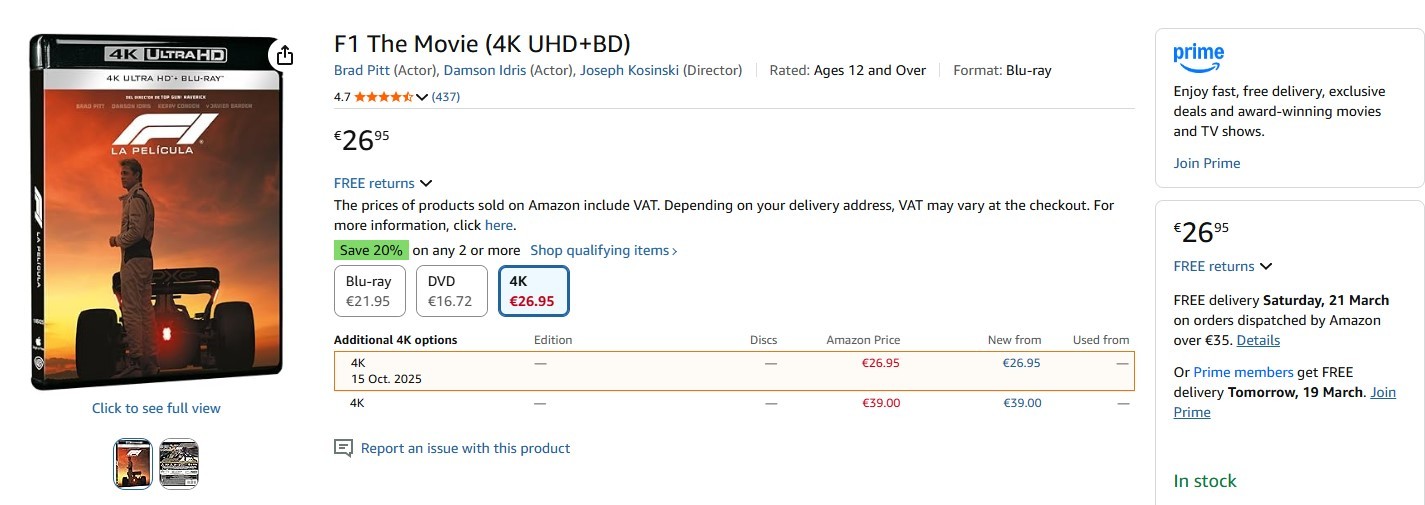Open Brad Pitt actor link

(x=362, y=70)
